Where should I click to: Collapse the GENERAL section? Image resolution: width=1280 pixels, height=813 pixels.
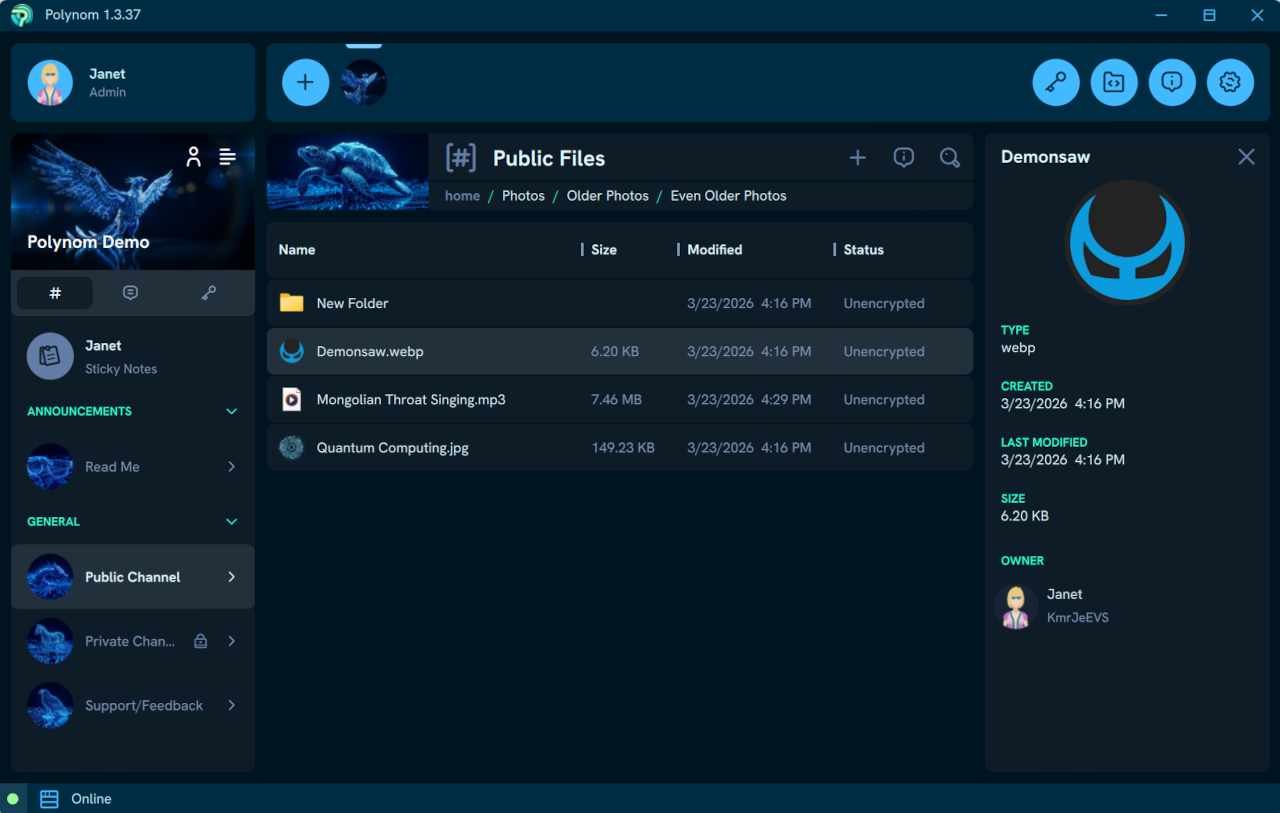coord(231,521)
